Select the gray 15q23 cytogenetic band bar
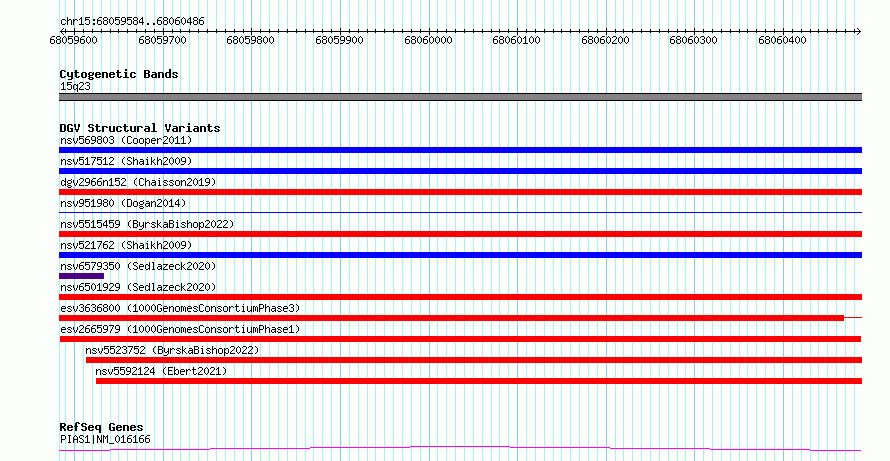 pos(460,97)
